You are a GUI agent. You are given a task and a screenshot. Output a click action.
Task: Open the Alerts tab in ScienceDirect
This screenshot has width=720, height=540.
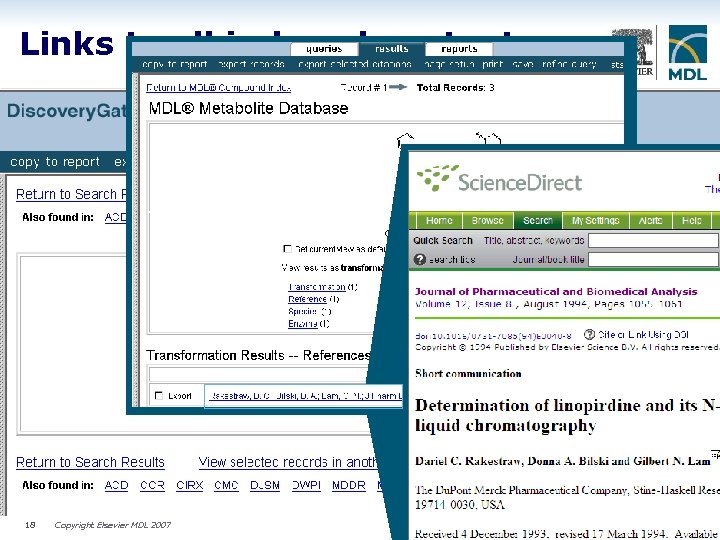(x=650, y=220)
